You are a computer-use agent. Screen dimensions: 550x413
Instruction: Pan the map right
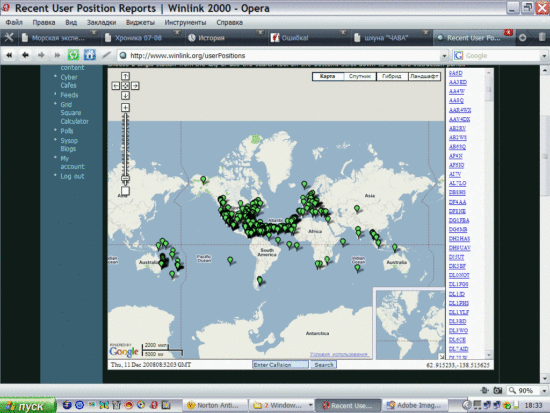[135, 86]
